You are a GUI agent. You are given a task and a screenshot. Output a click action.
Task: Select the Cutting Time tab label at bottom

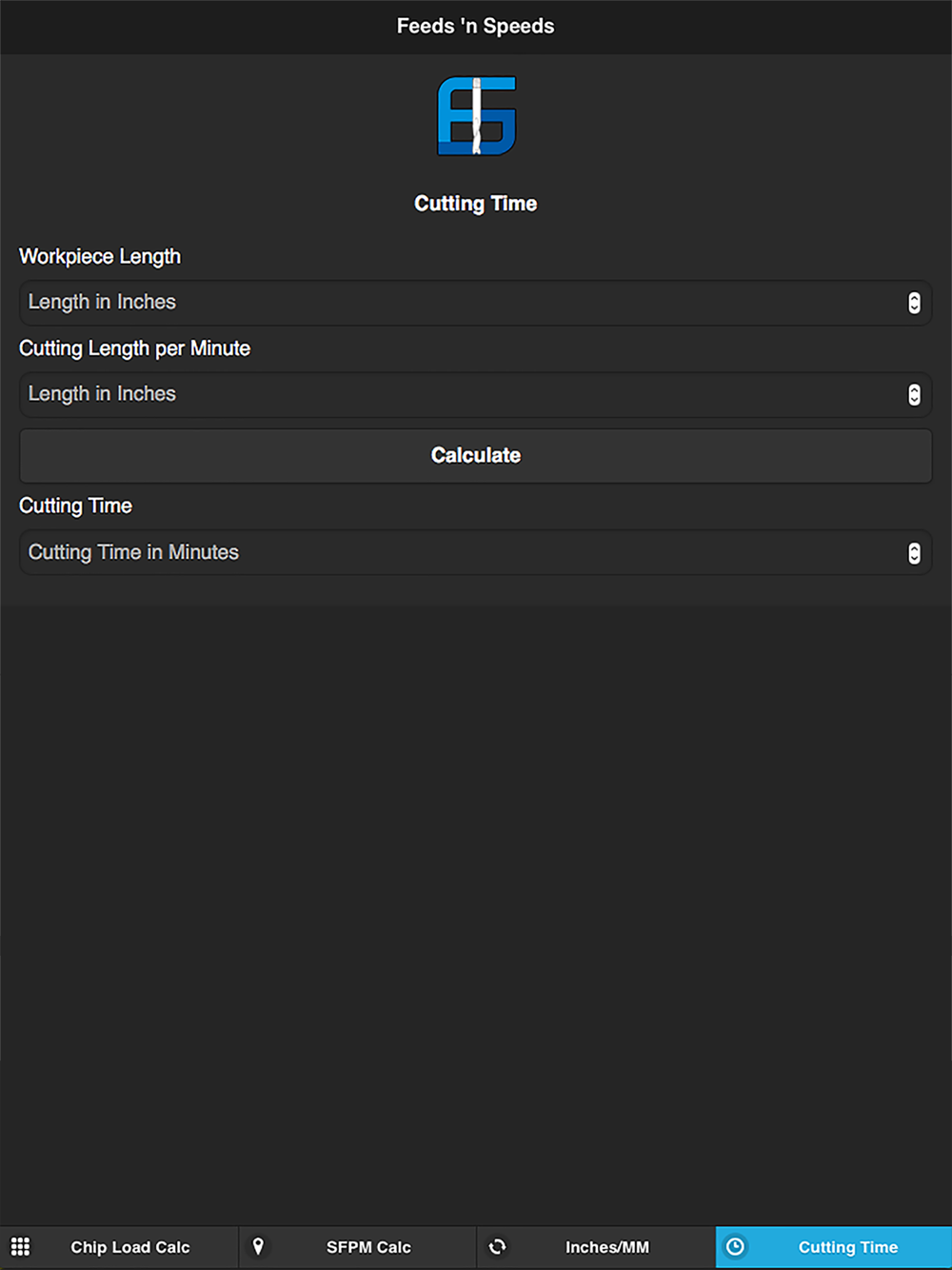pos(847,1247)
